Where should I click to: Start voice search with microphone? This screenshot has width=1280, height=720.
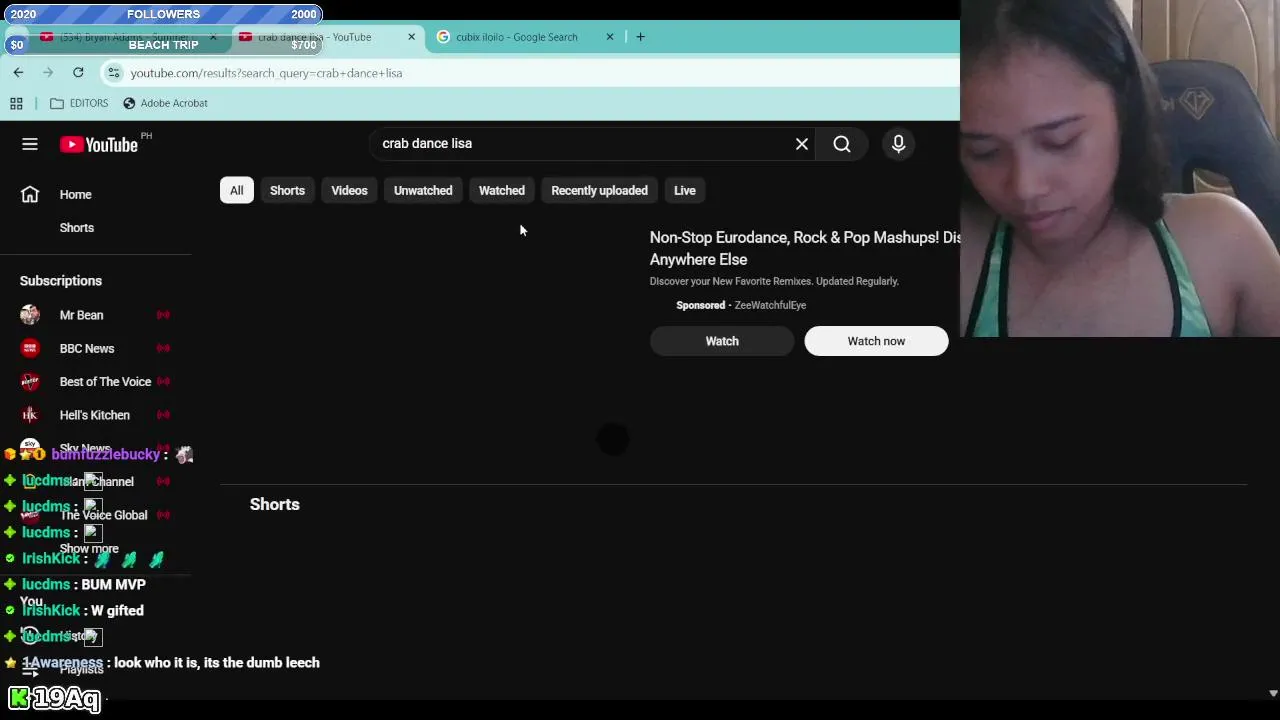(898, 144)
